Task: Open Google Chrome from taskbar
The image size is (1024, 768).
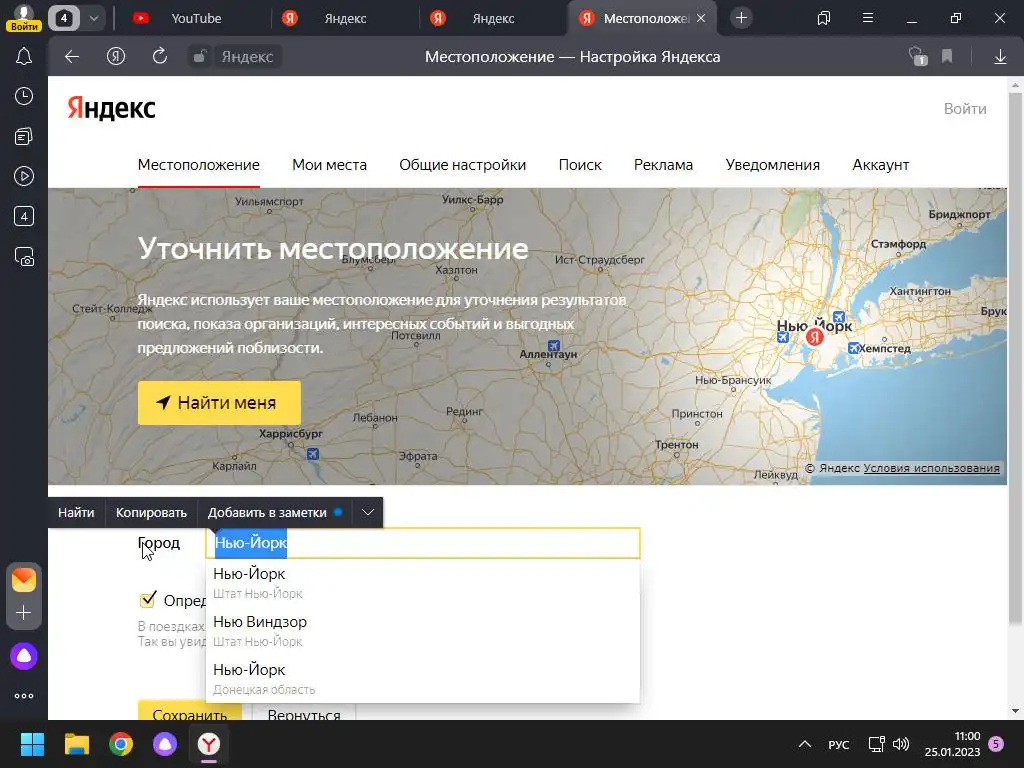Action: pos(121,744)
